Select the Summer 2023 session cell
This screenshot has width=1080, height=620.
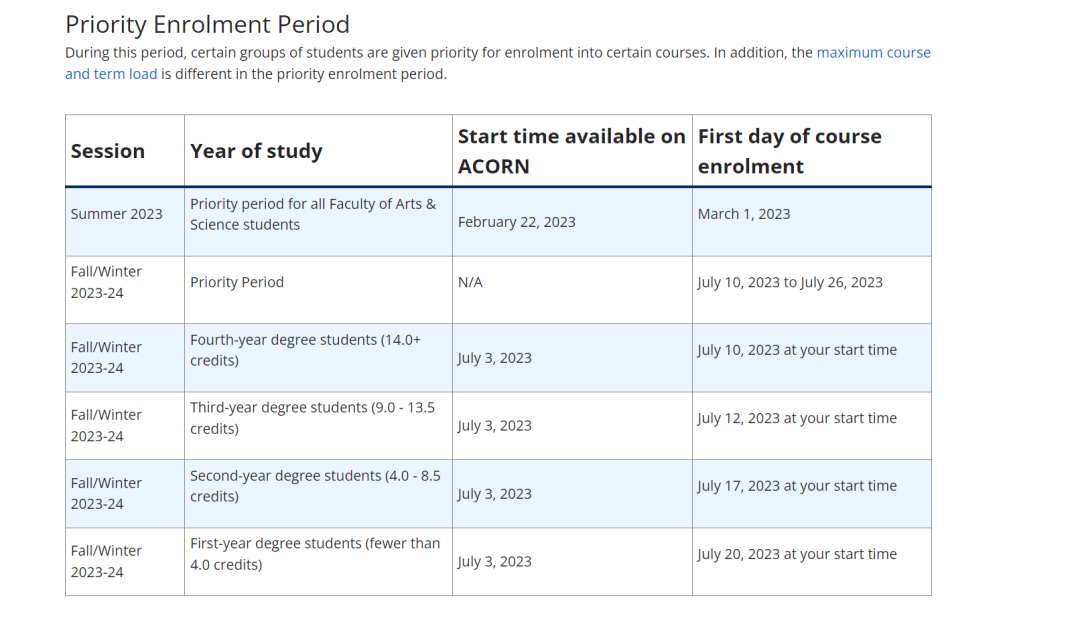[116, 214]
